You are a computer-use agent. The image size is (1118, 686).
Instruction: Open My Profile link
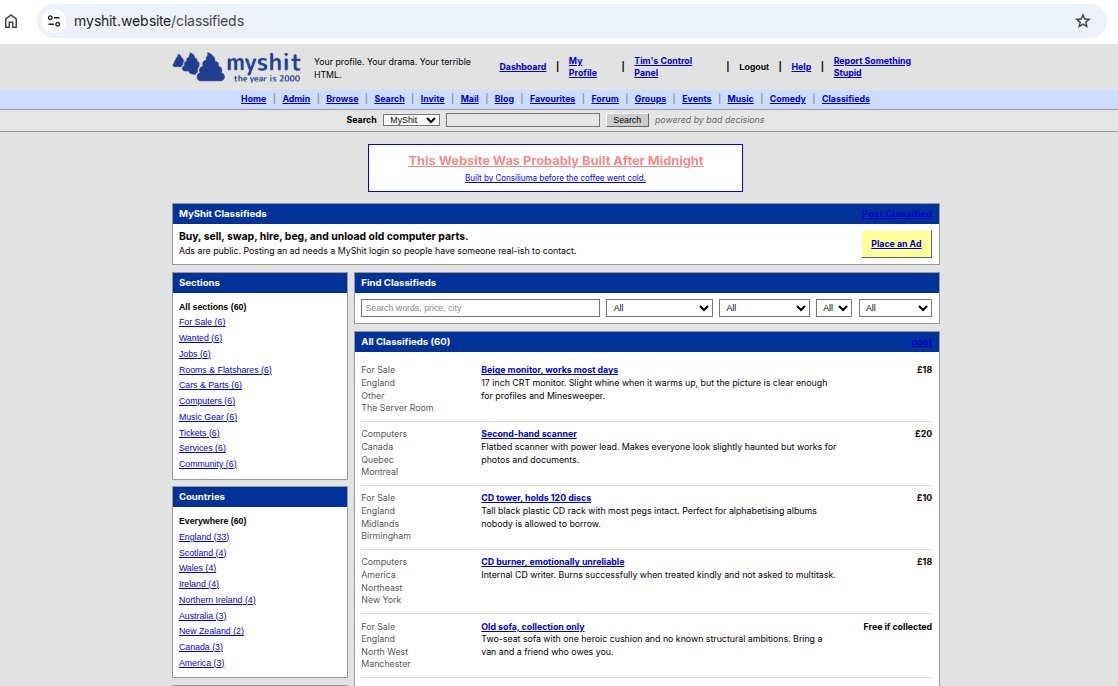(x=583, y=67)
